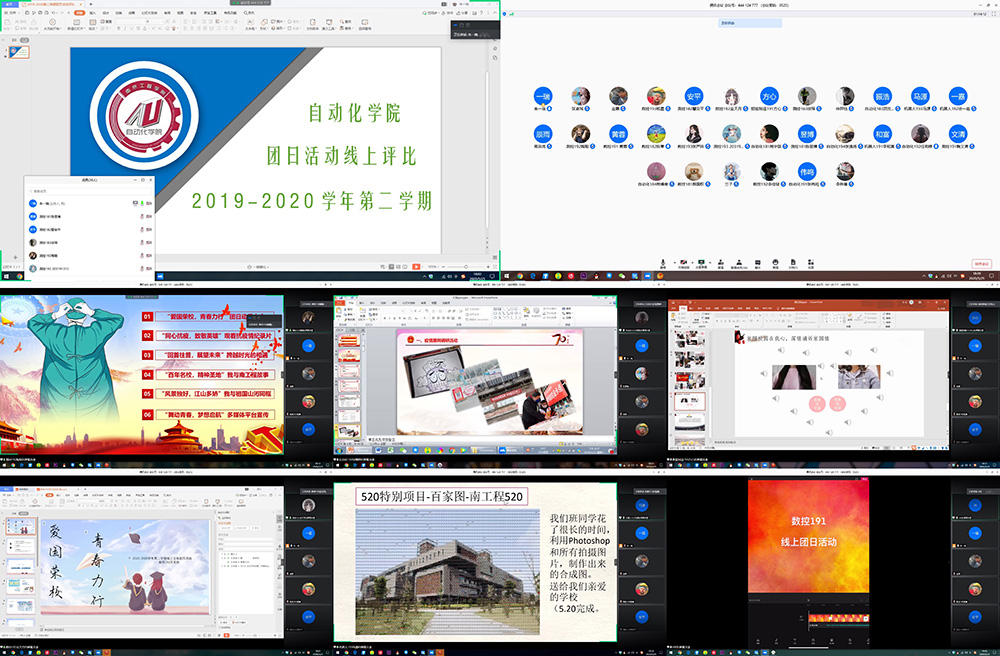
Task: Switch to the blue home tab in WPS
Action: pos(8,4)
